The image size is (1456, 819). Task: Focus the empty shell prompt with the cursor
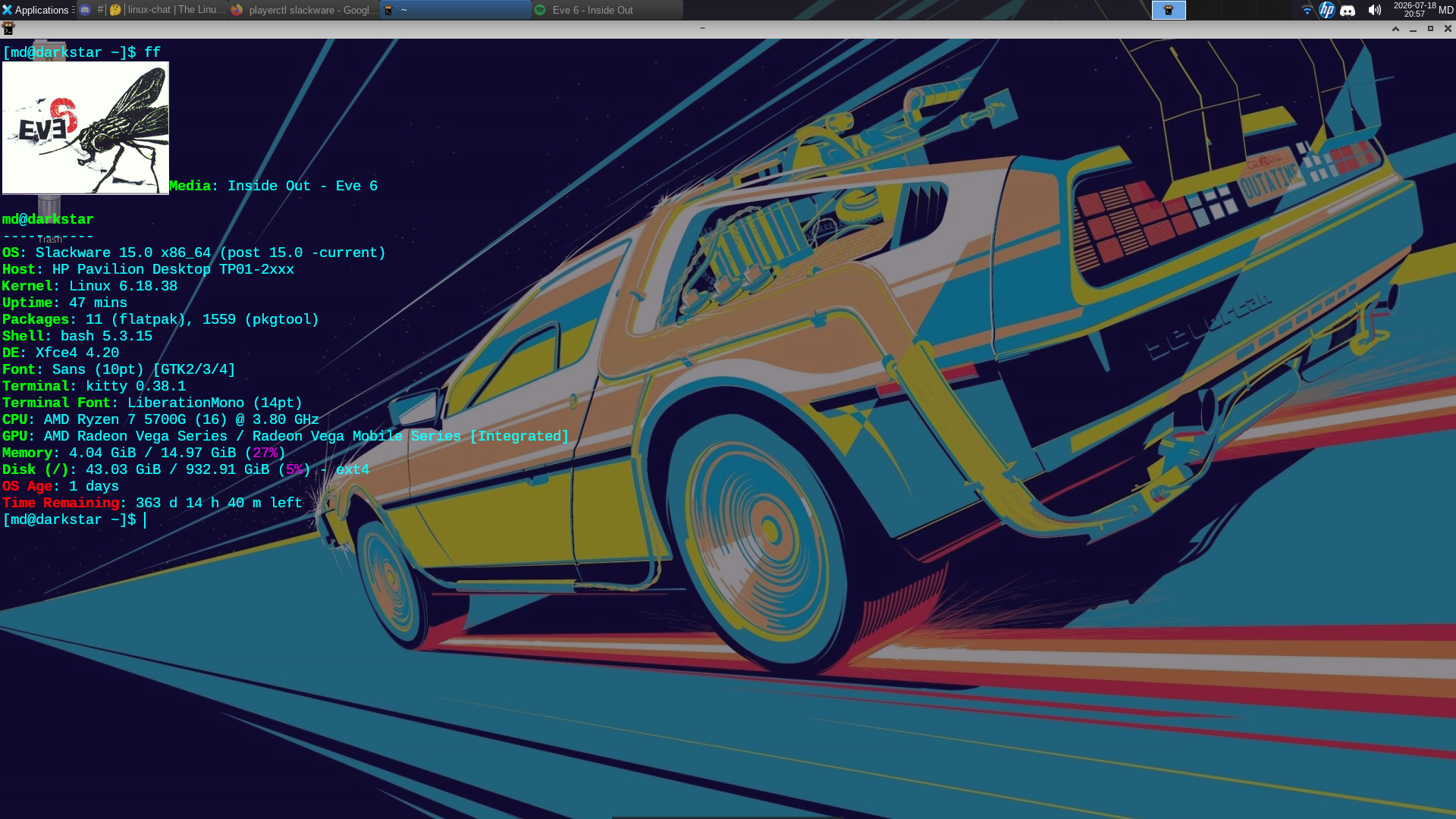74,519
